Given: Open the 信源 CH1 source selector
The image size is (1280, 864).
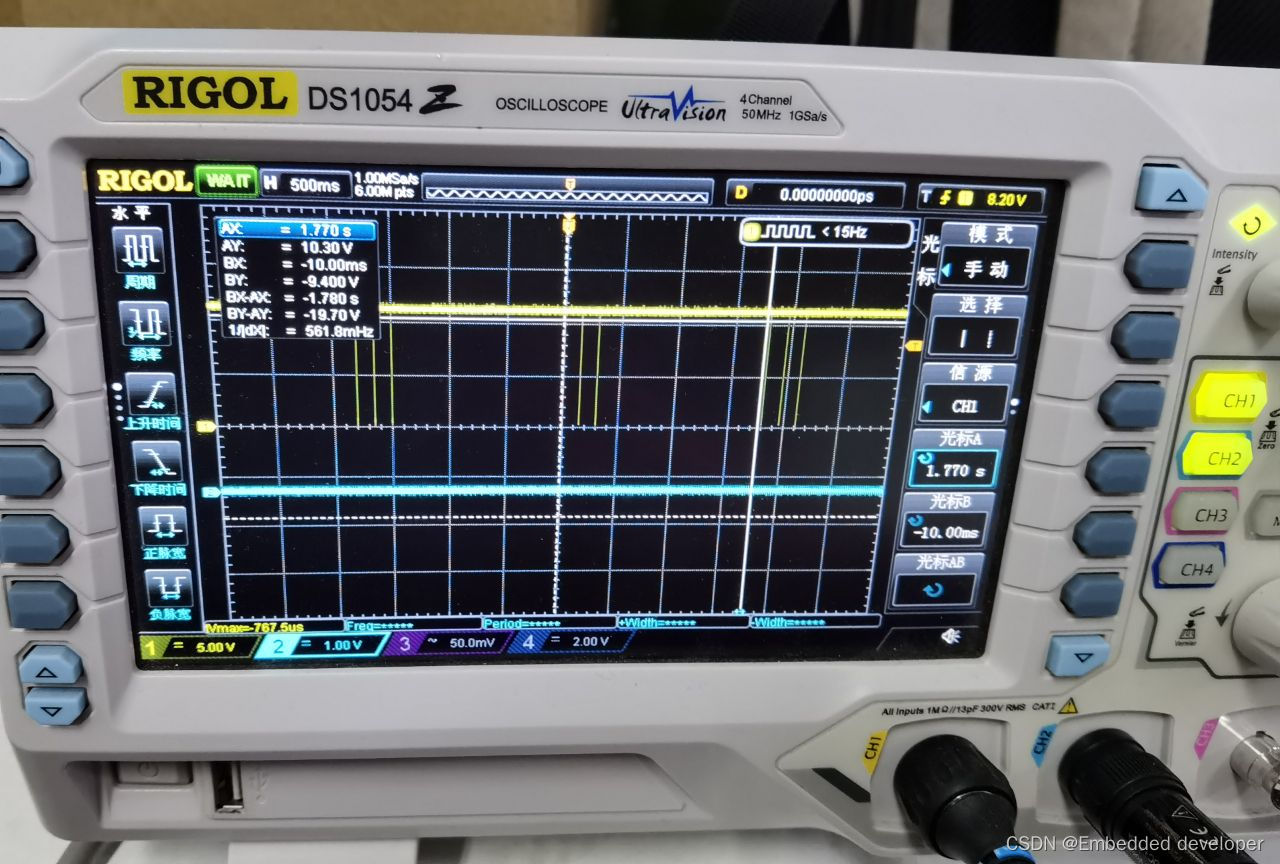Looking at the screenshot, I should pos(966,392).
